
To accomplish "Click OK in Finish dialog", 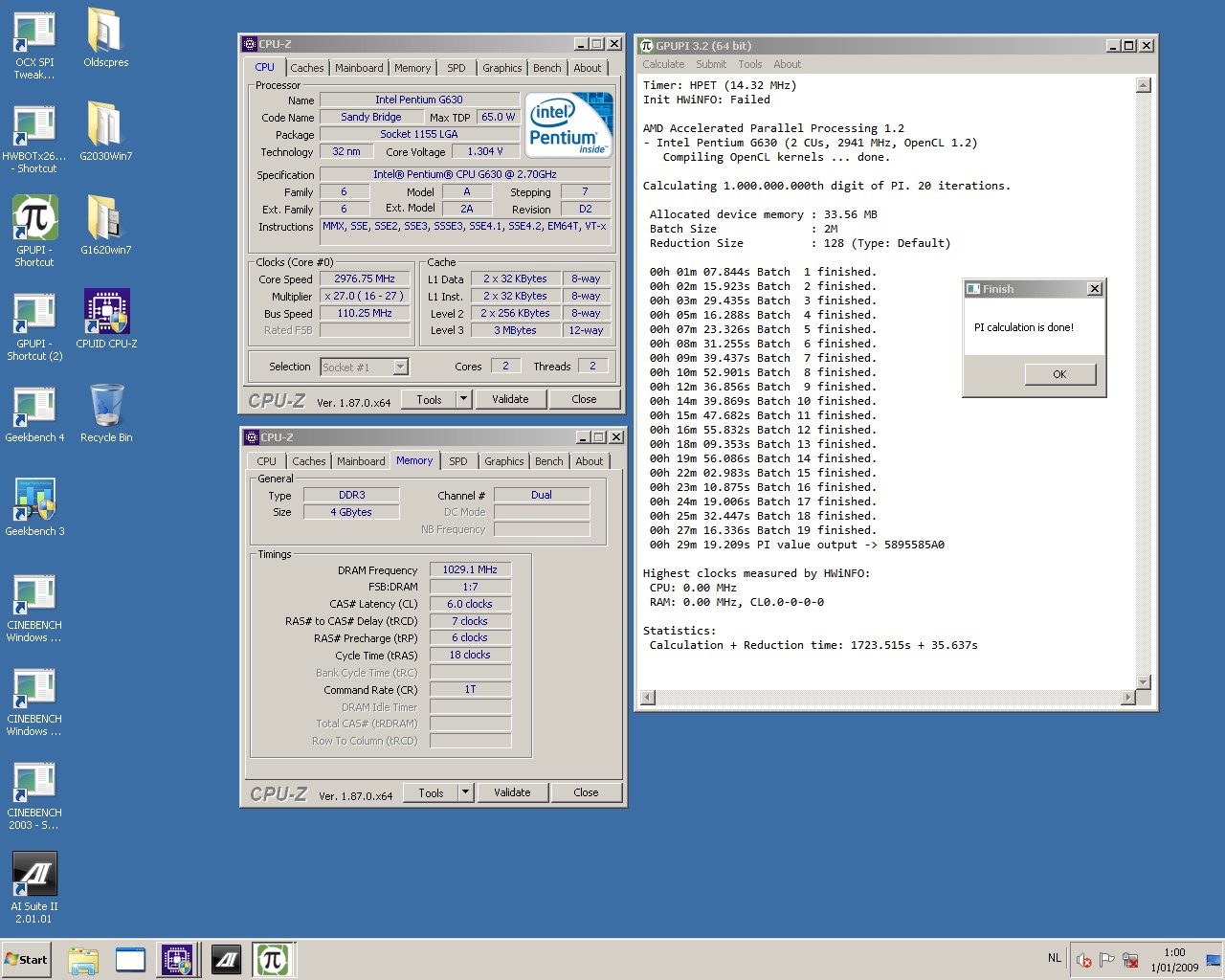I will tap(1059, 374).
